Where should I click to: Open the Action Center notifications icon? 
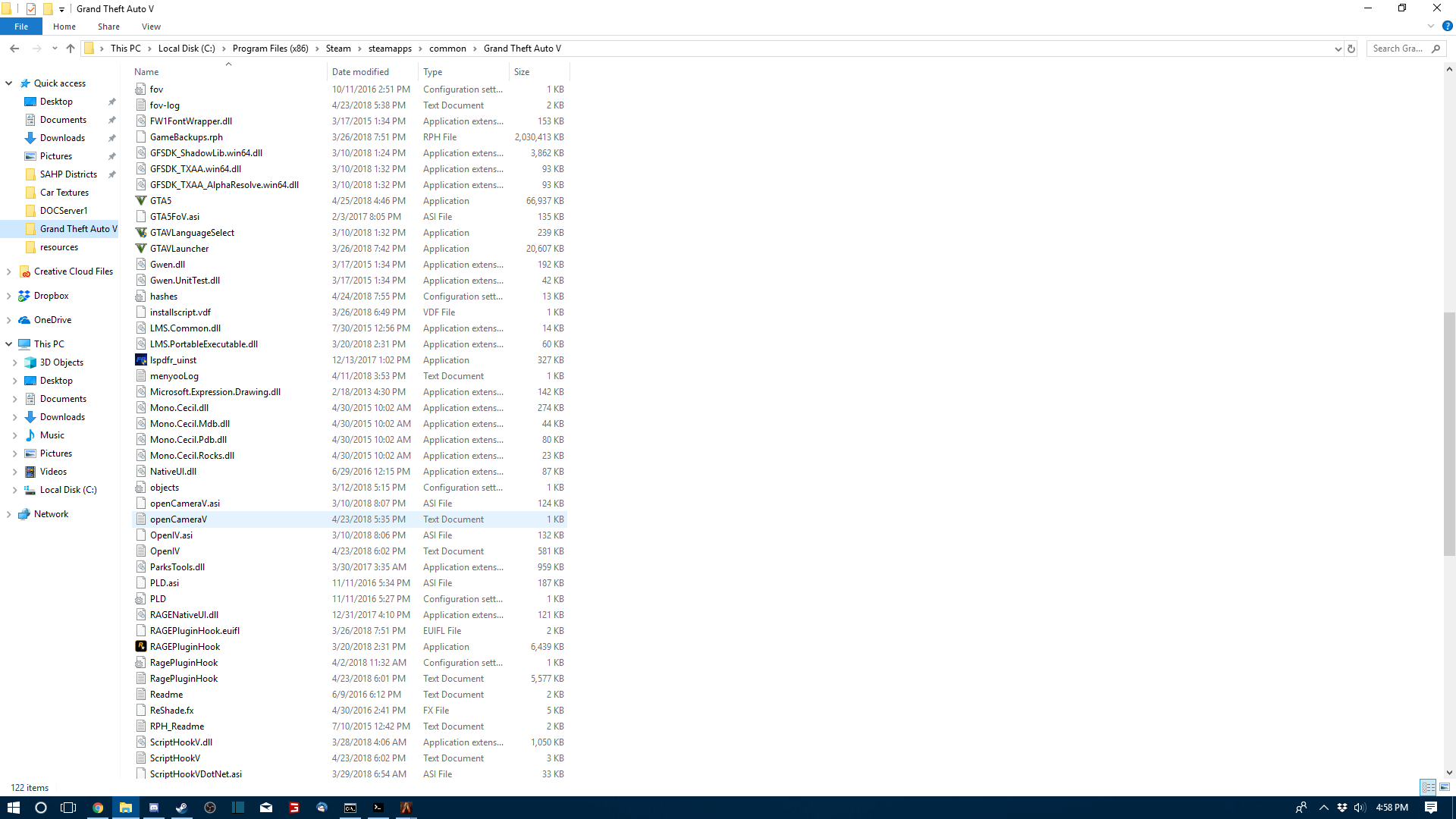click(x=1431, y=808)
